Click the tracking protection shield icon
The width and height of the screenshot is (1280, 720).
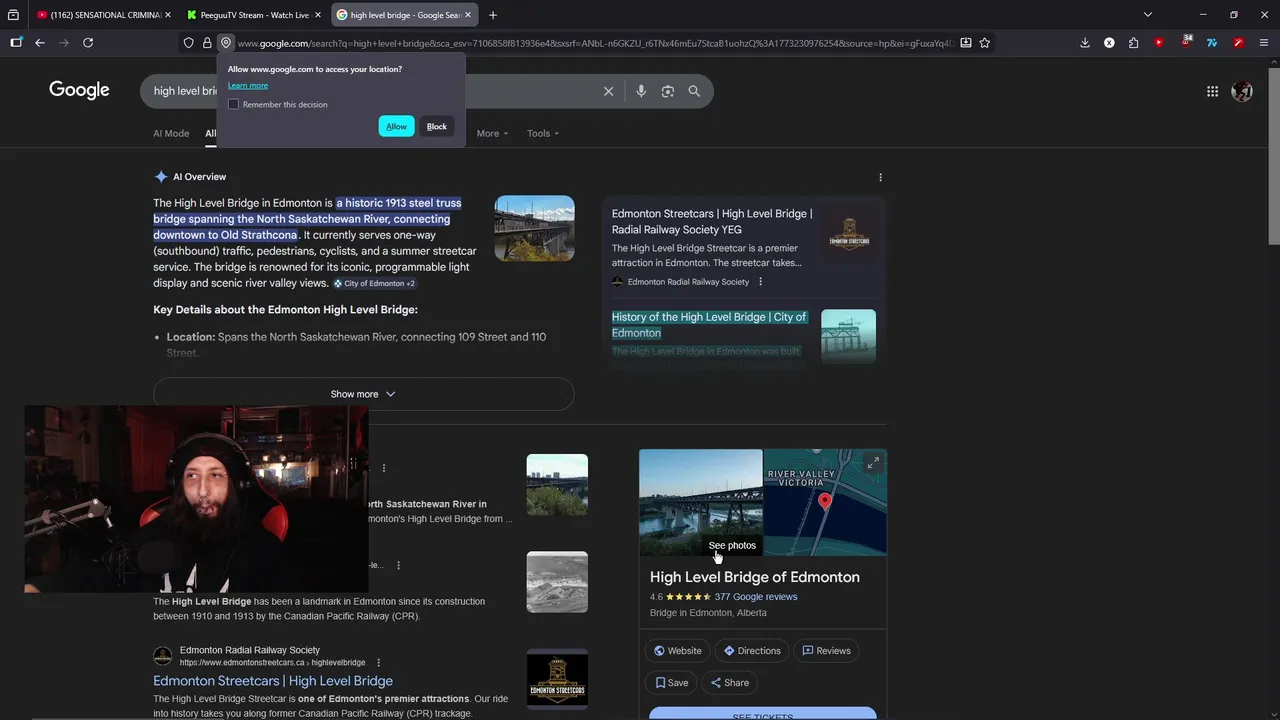(x=188, y=43)
